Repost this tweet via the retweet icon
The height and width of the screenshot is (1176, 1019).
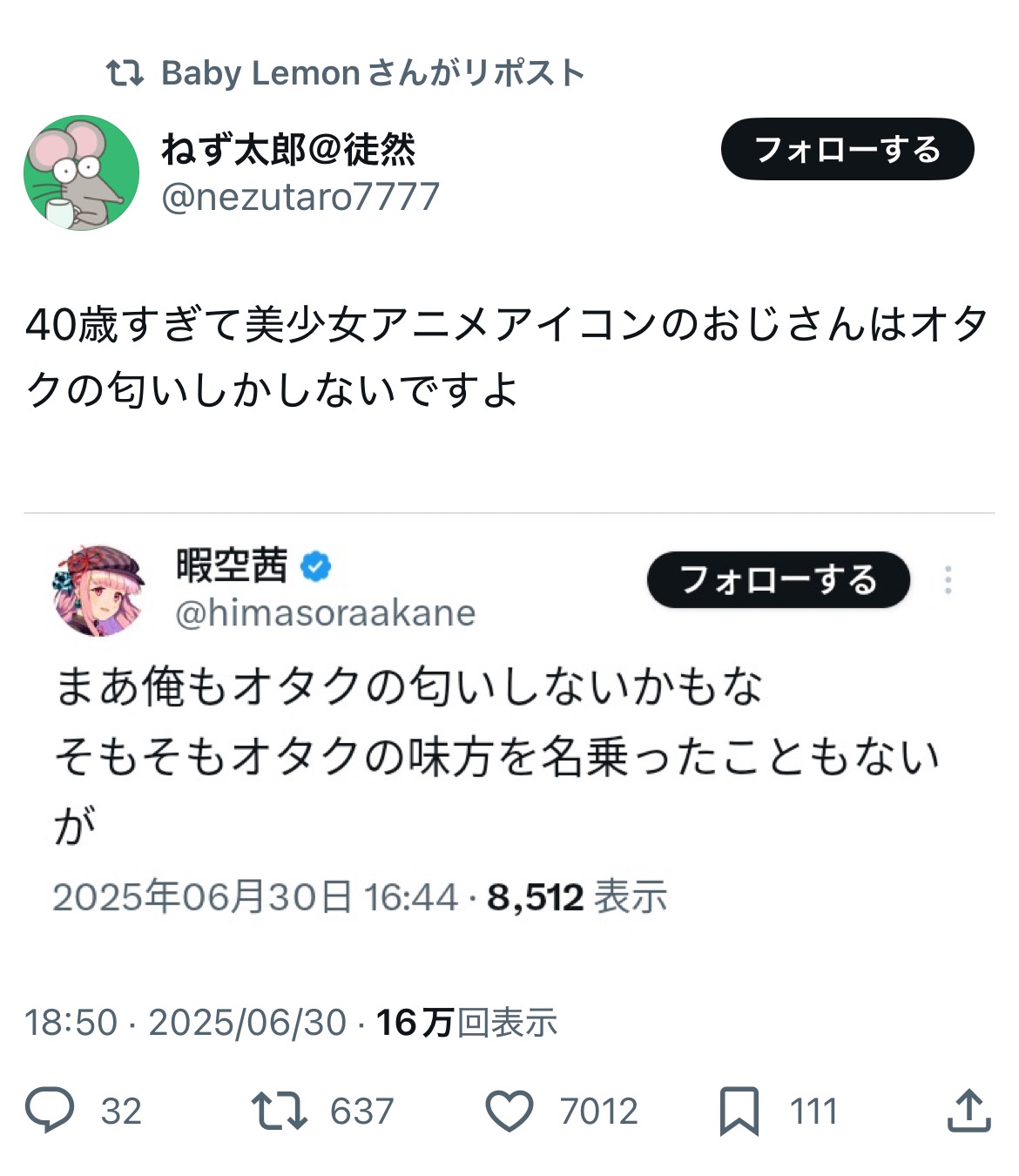[279, 1111]
